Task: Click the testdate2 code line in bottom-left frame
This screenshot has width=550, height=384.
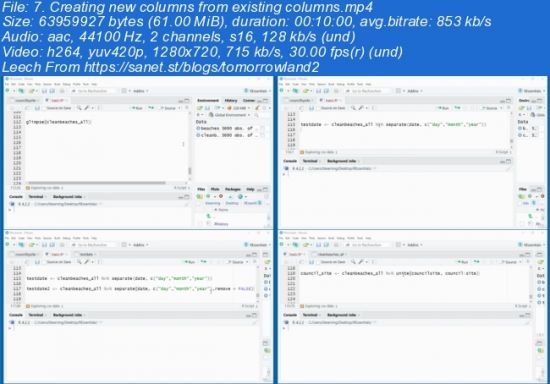Action: [x=140, y=289]
